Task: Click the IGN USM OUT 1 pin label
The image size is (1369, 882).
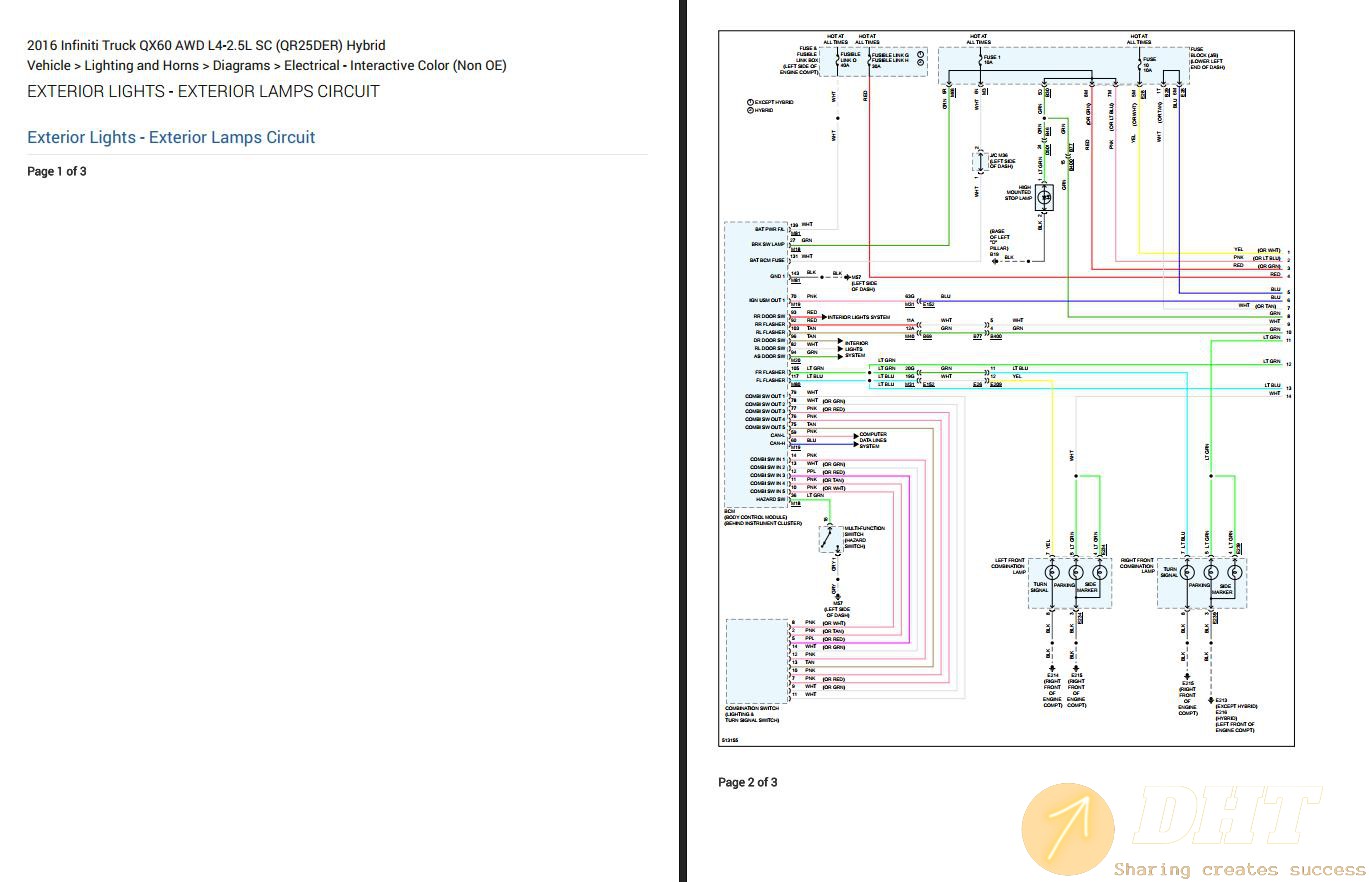Action: point(768,300)
